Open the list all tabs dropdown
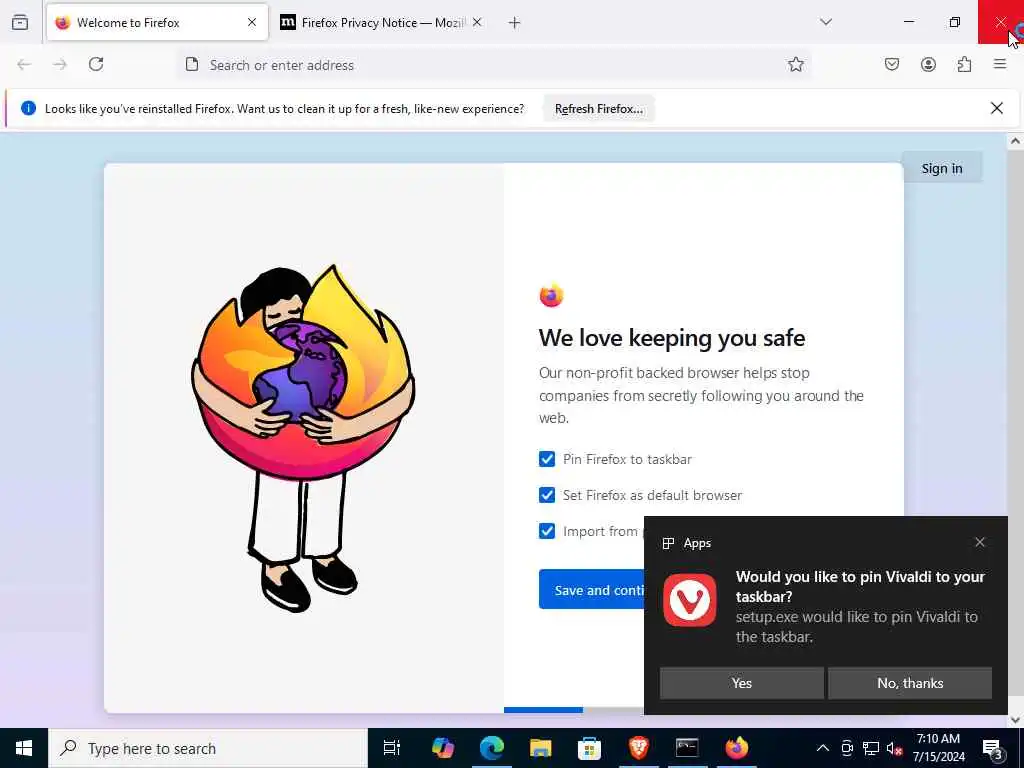This screenshot has width=1024, height=768. [825, 22]
